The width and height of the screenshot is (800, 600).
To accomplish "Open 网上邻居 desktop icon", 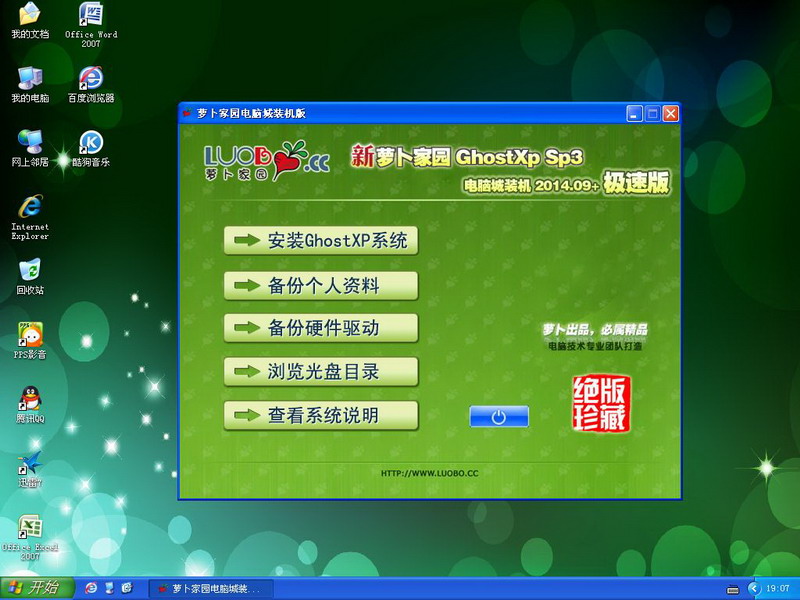I will pyautogui.click(x=30, y=148).
